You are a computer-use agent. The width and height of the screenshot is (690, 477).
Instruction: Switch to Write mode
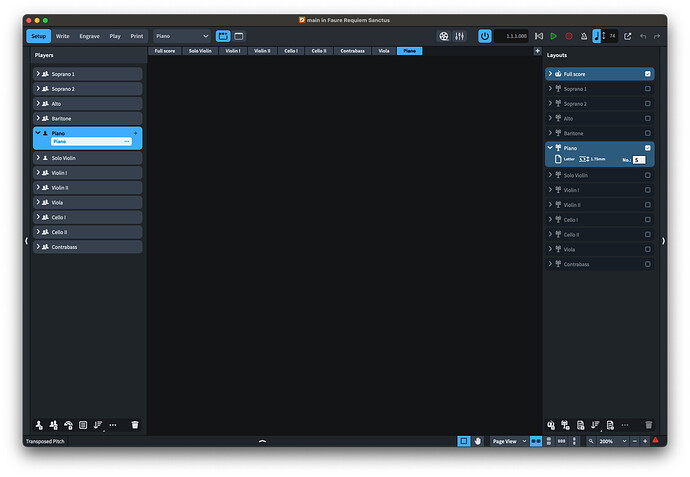click(x=62, y=36)
